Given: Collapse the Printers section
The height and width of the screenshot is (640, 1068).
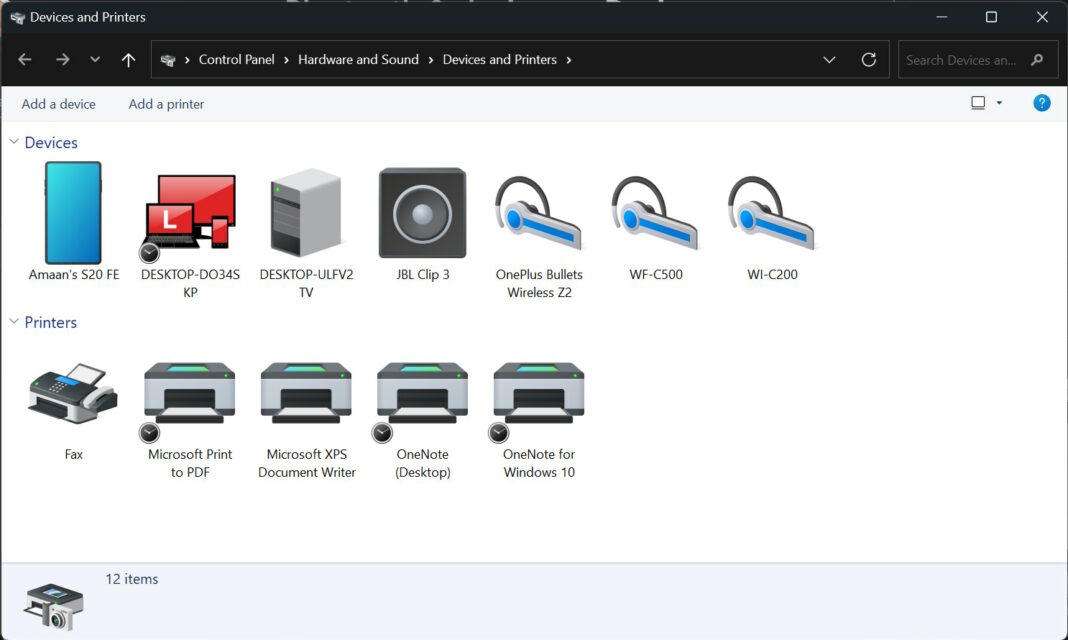Looking at the screenshot, I should pyautogui.click(x=13, y=322).
